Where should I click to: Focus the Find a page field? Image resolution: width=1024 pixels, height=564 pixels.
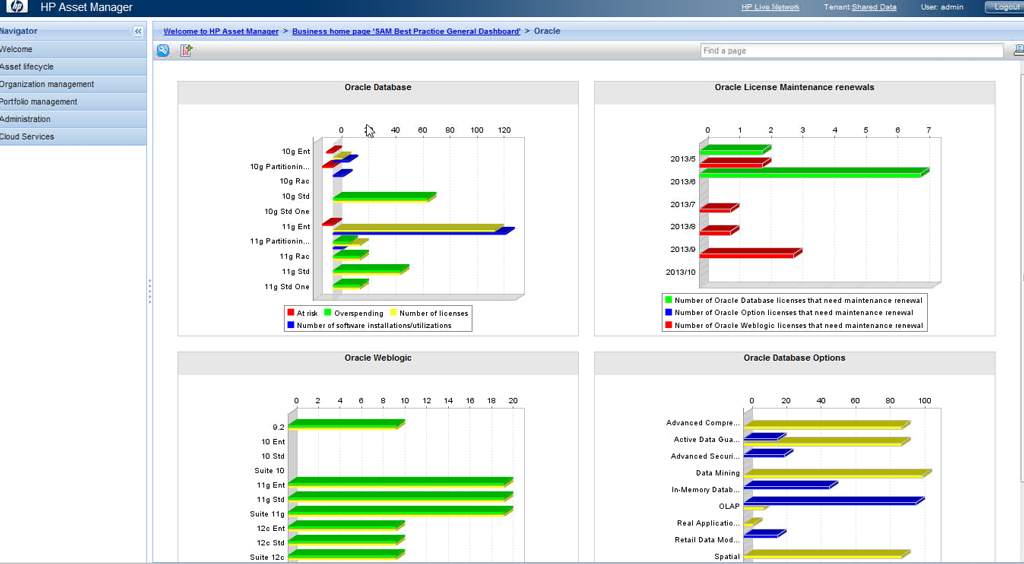852,50
